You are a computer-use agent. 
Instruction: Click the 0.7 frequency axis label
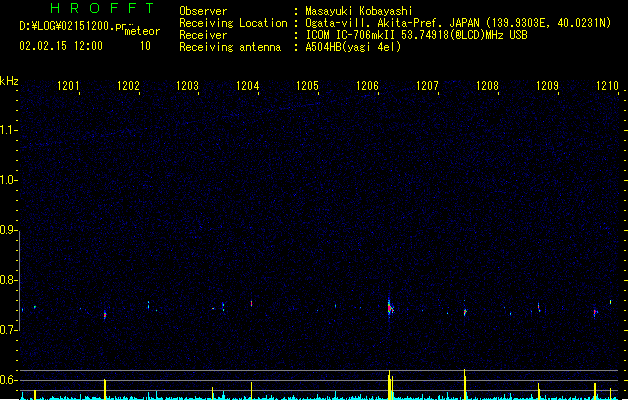tap(8, 330)
